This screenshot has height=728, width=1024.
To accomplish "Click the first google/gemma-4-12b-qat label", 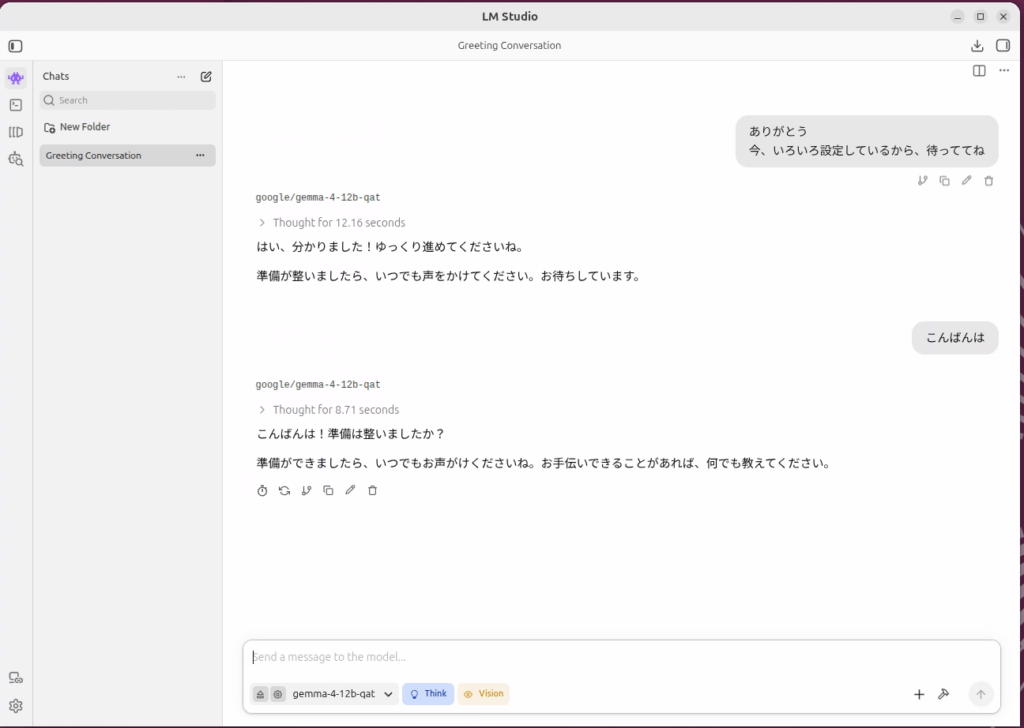I will [x=318, y=198].
